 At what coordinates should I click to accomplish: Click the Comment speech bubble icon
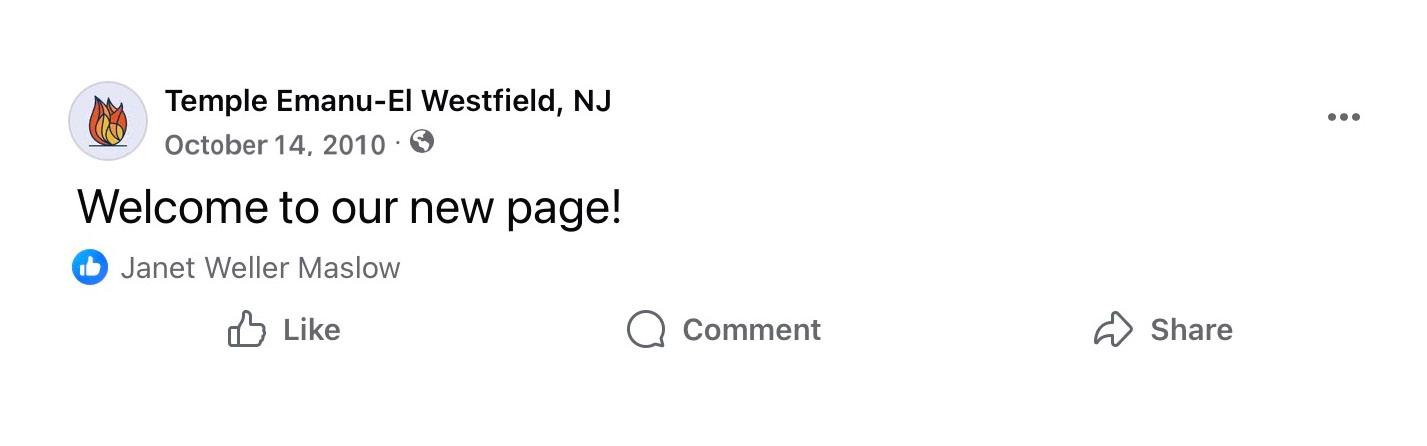click(646, 329)
